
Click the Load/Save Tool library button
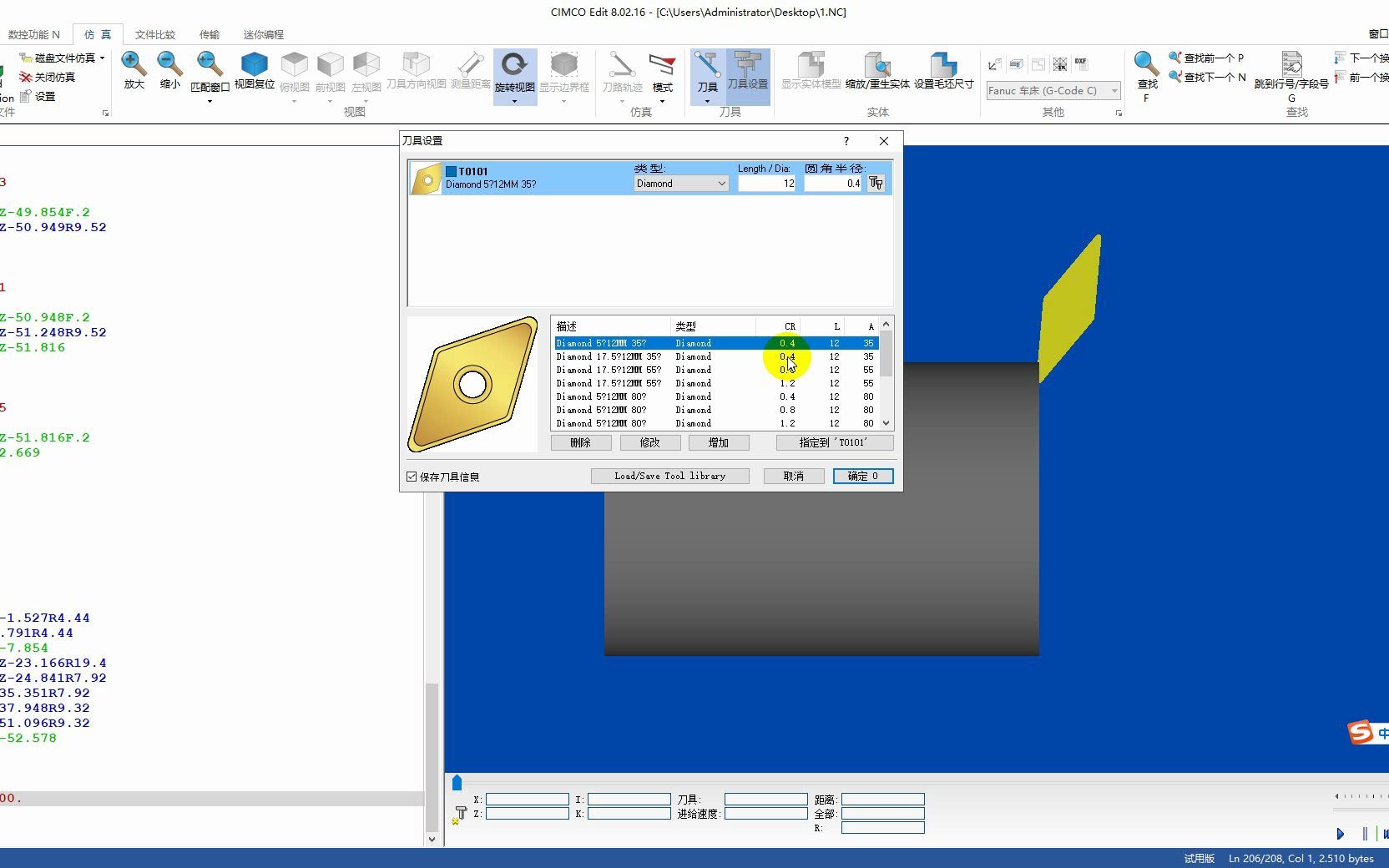coord(669,476)
